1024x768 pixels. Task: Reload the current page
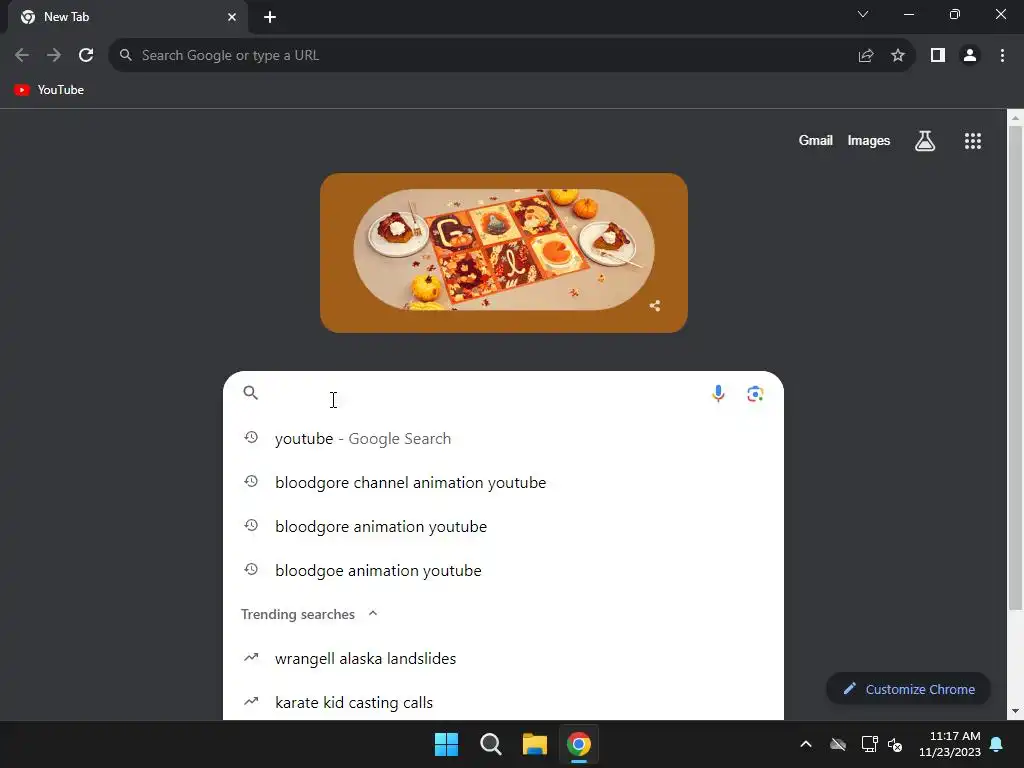[86, 56]
